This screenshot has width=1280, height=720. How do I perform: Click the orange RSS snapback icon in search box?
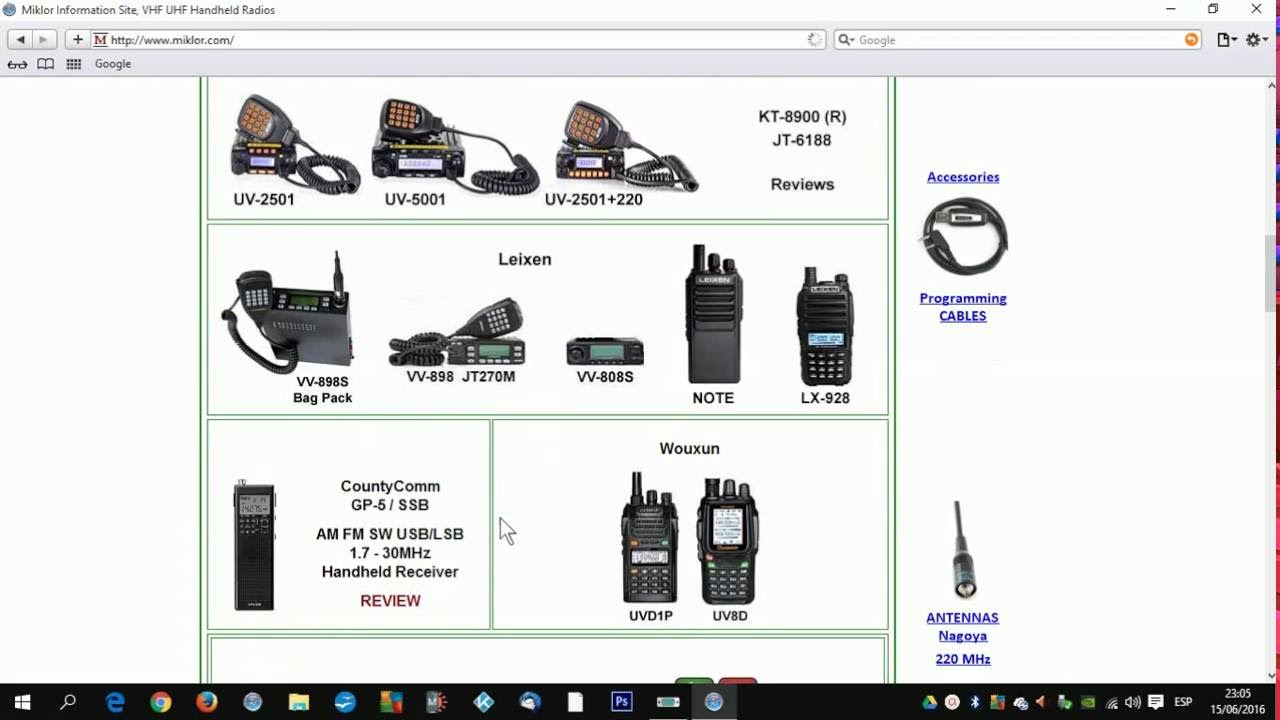[1191, 40]
